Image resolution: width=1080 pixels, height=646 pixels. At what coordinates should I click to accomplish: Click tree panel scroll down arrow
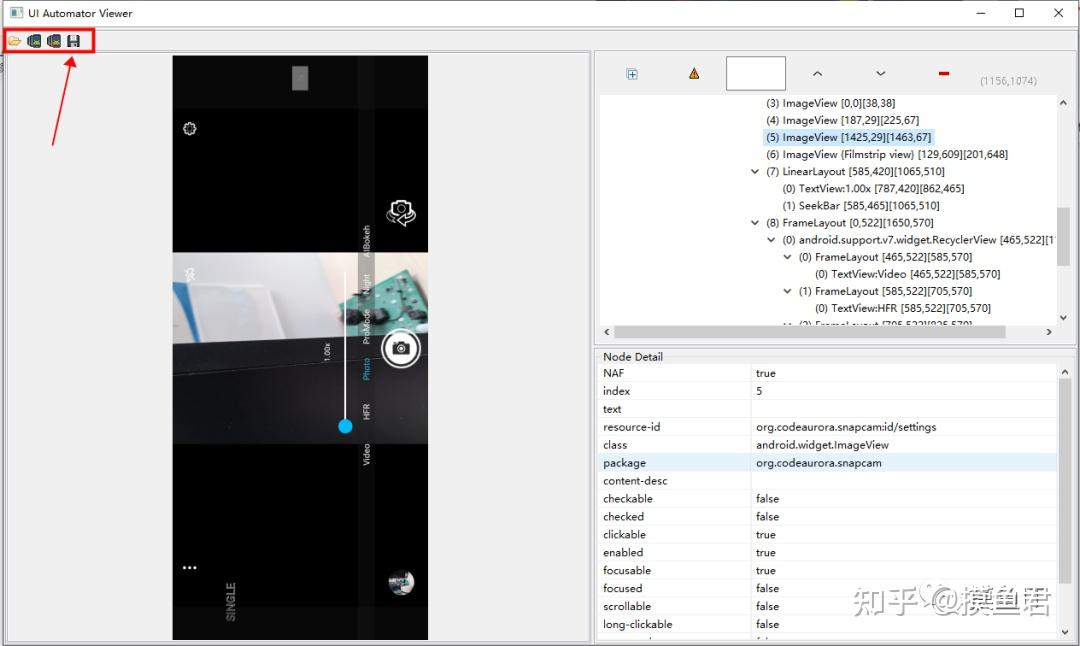[x=1063, y=318]
